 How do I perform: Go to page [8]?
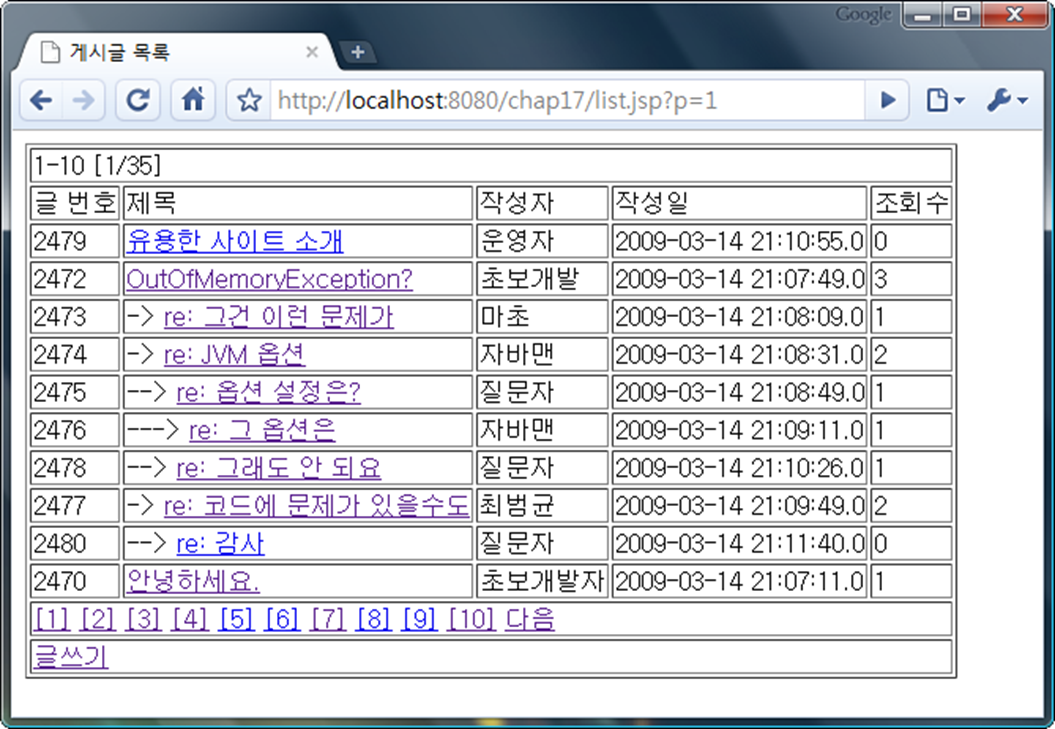click(373, 618)
